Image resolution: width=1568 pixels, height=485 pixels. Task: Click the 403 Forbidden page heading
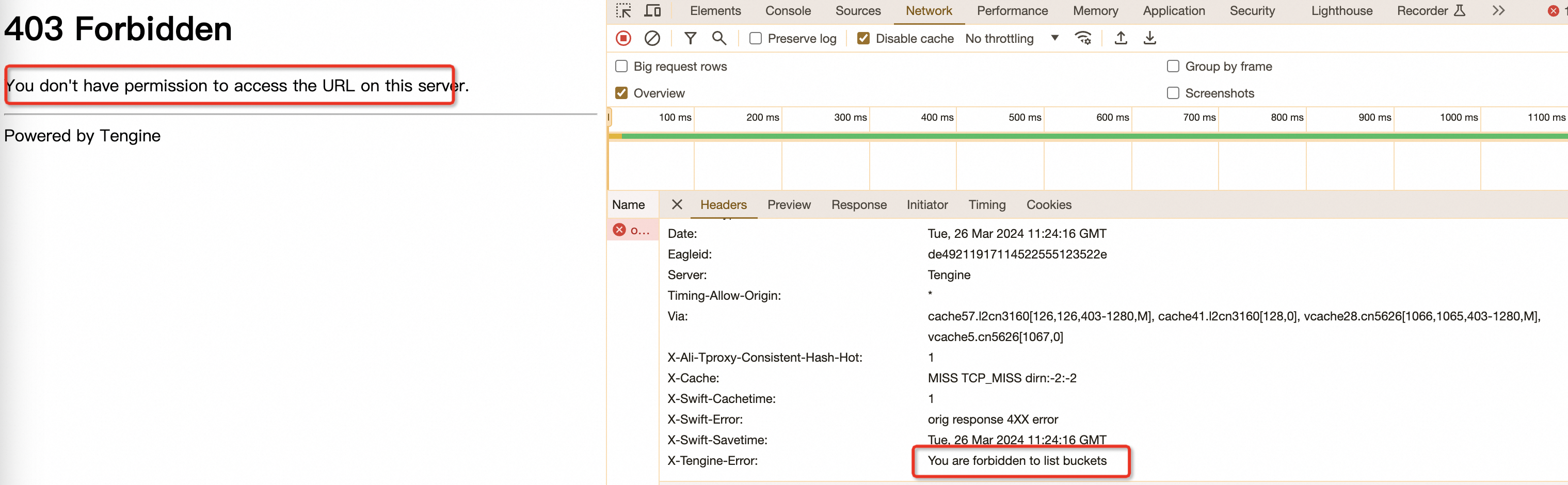[x=118, y=28]
